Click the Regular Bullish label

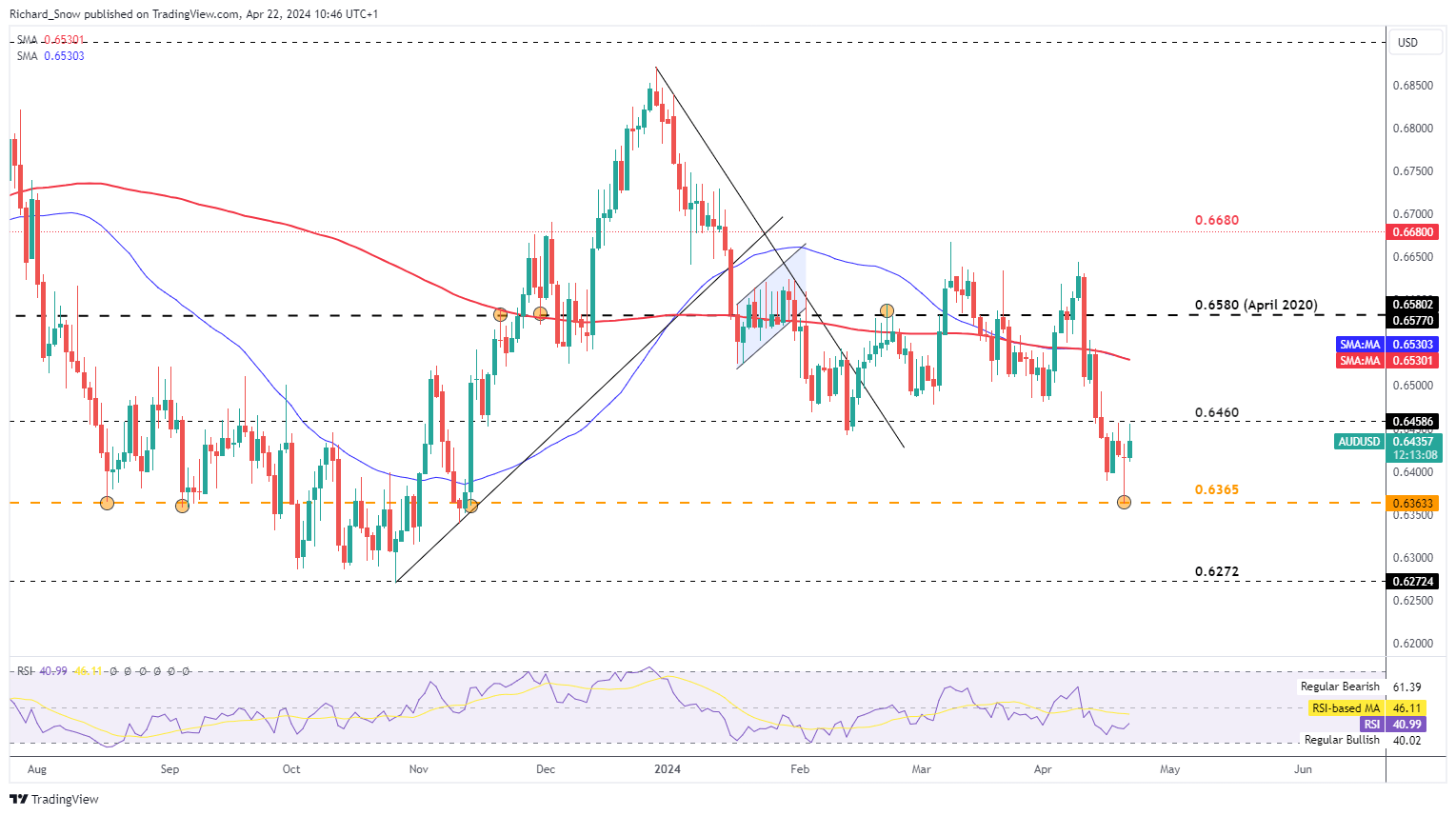click(1342, 740)
